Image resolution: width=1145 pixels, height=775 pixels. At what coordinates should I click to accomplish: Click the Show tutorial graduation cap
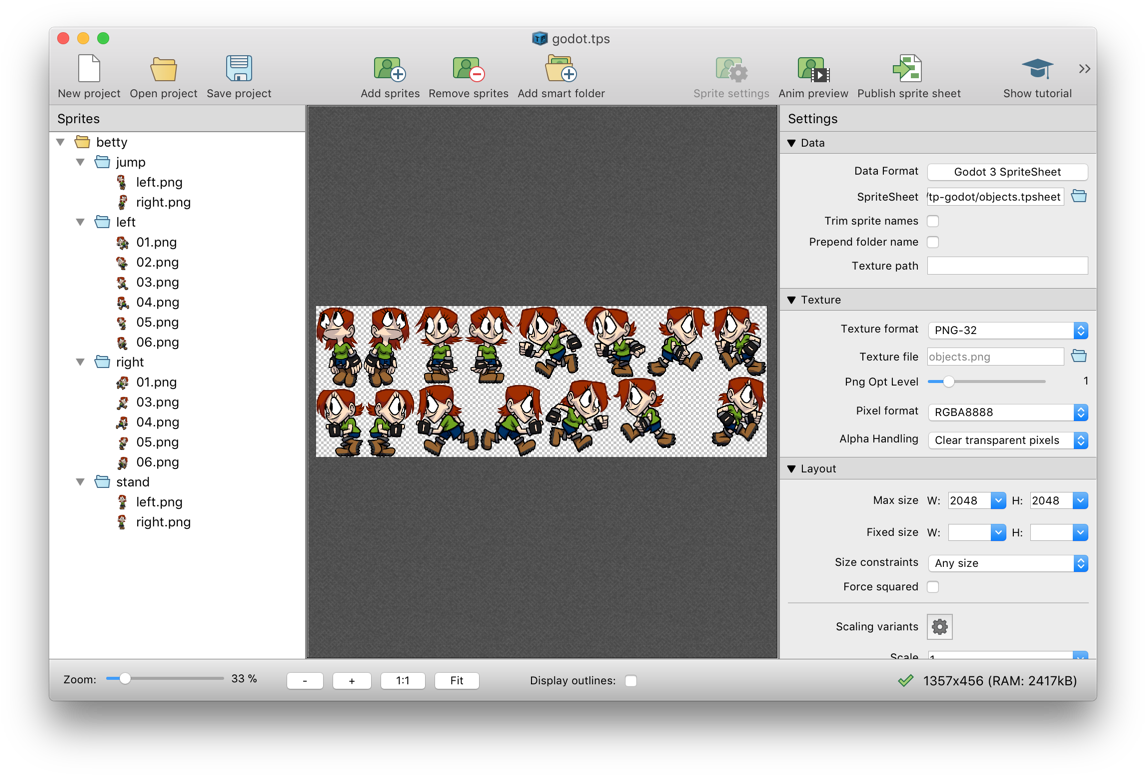(x=1037, y=69)
